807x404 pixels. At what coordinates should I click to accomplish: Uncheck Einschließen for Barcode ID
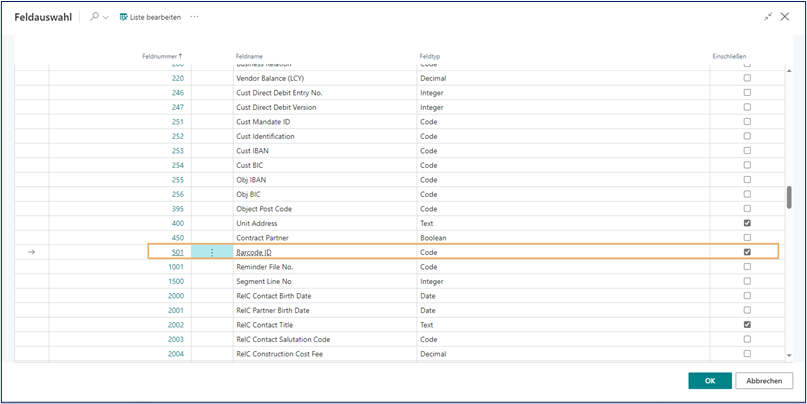coord(747,252)
